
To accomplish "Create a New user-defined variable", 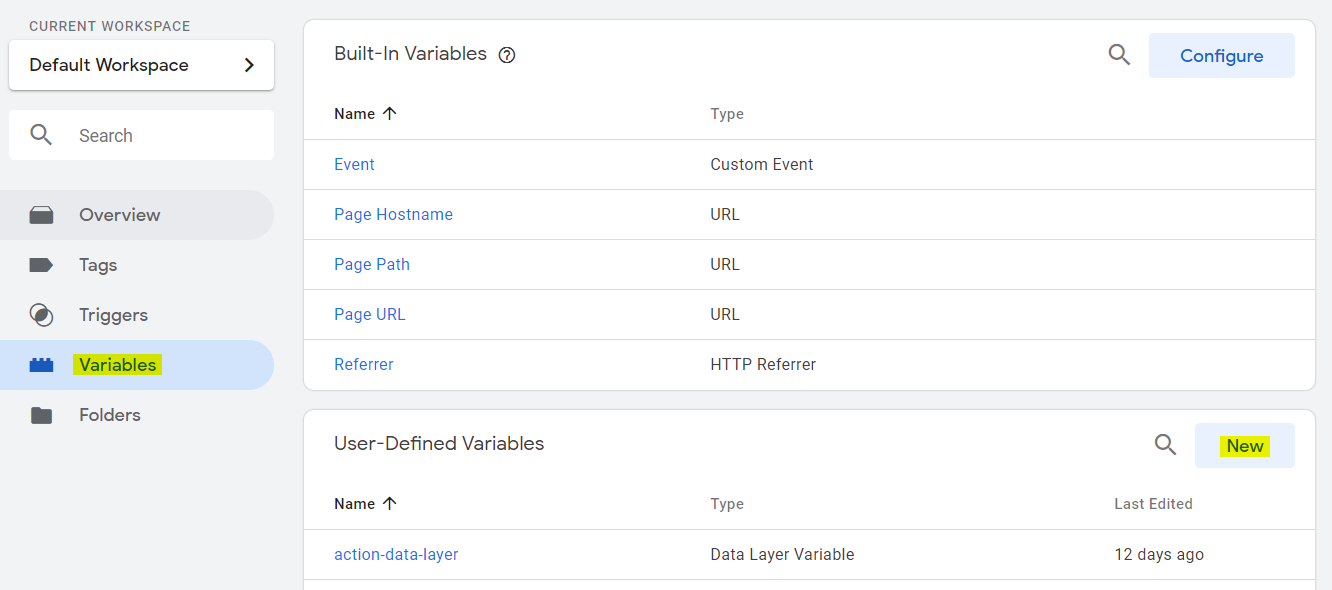I will [1244, 446].
